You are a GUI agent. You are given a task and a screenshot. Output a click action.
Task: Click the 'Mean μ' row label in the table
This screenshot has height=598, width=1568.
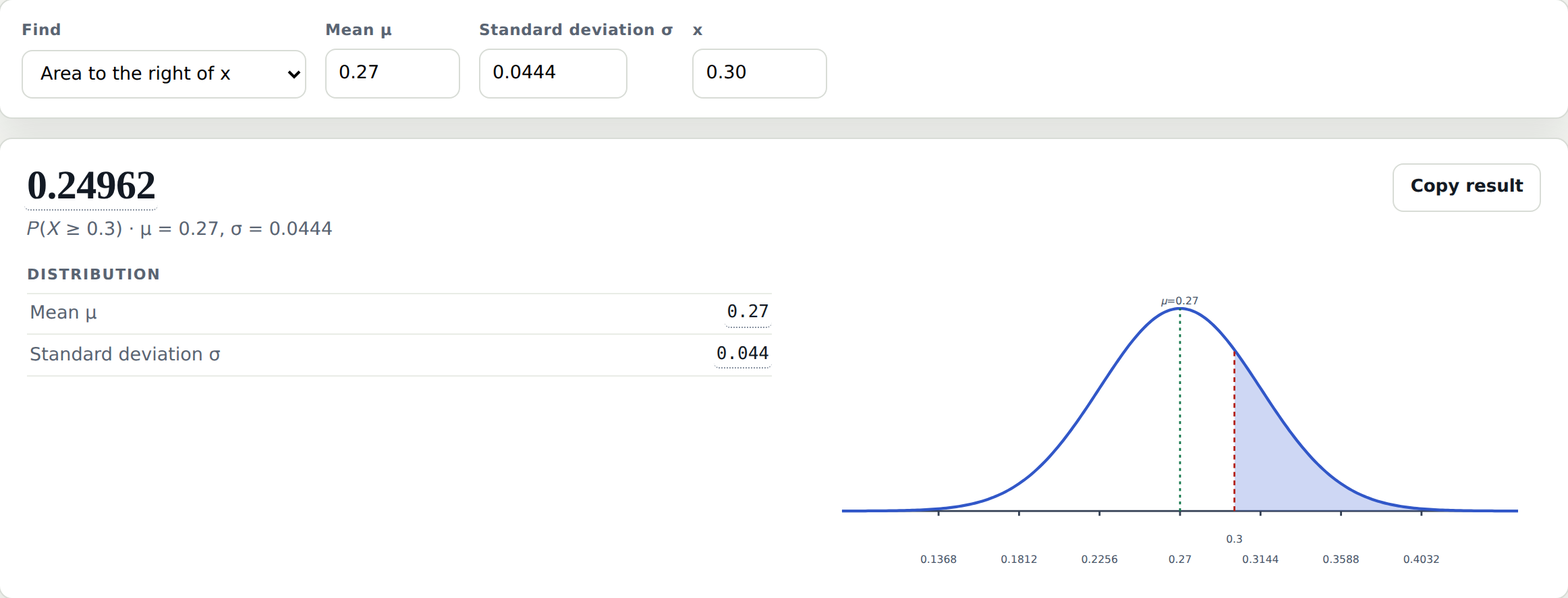pyautogui.click(x=63, y=312)
